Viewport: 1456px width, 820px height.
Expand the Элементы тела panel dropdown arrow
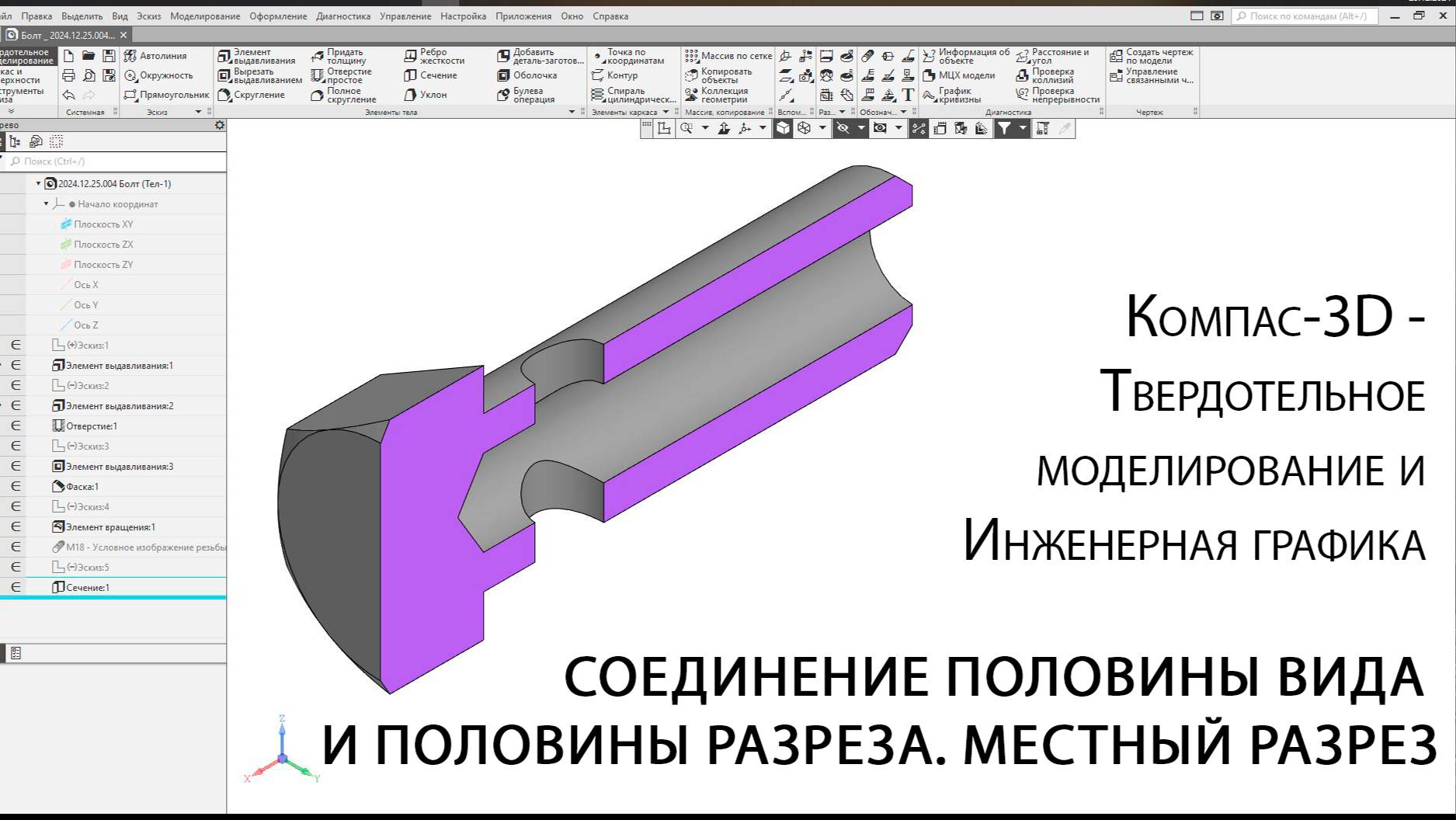tap(572, 112)
